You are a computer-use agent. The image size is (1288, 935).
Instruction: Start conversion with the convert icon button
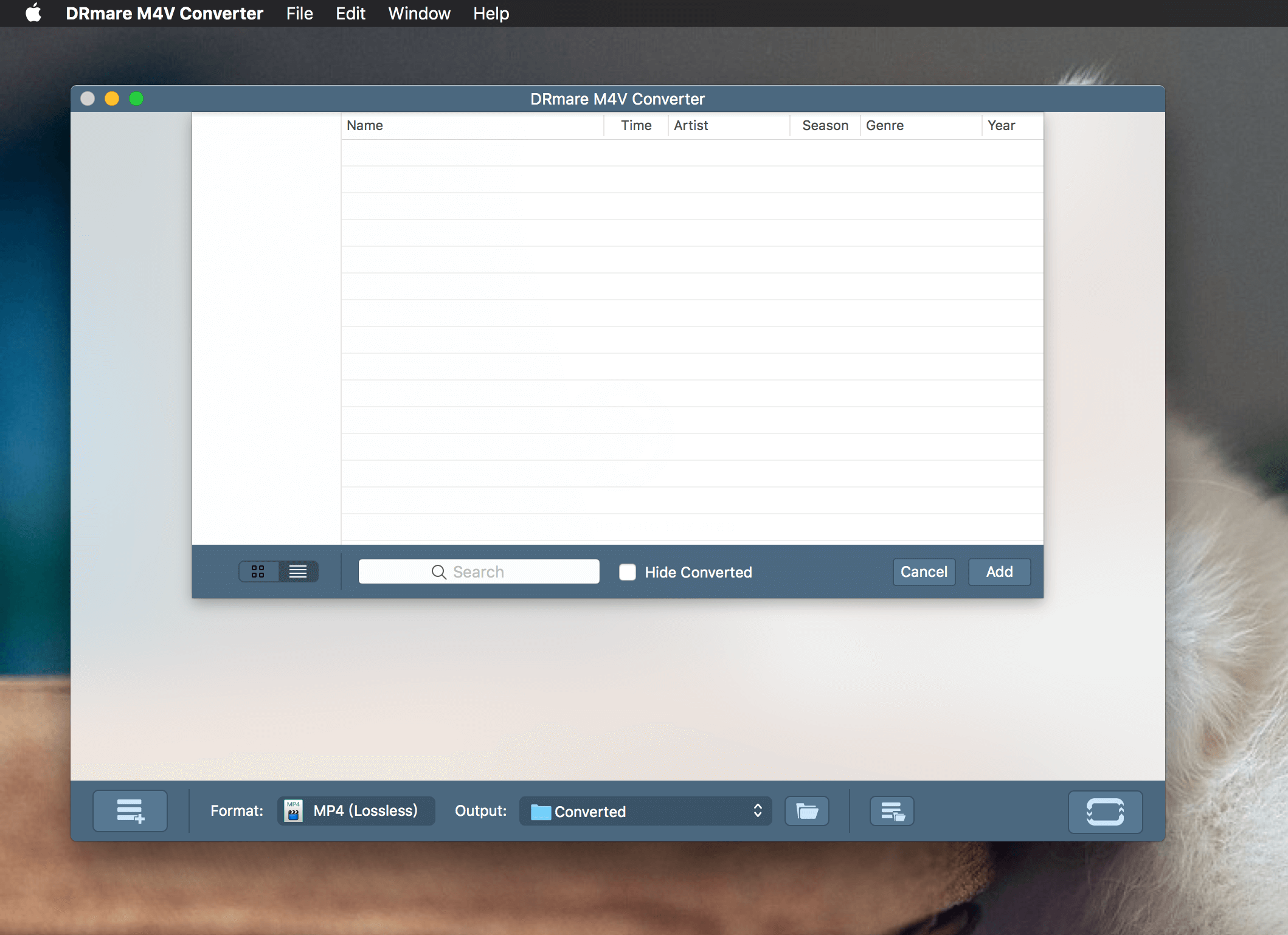1105,812
